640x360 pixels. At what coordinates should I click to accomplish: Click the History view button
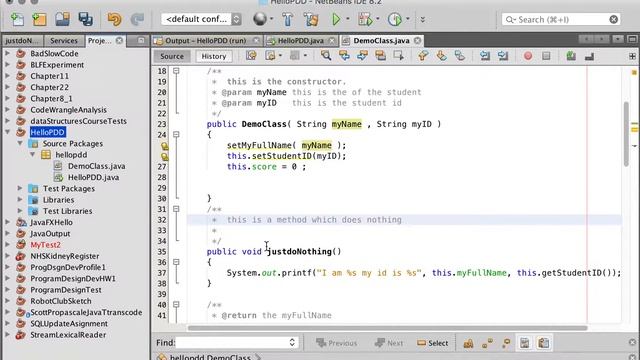tap(213, 56)
